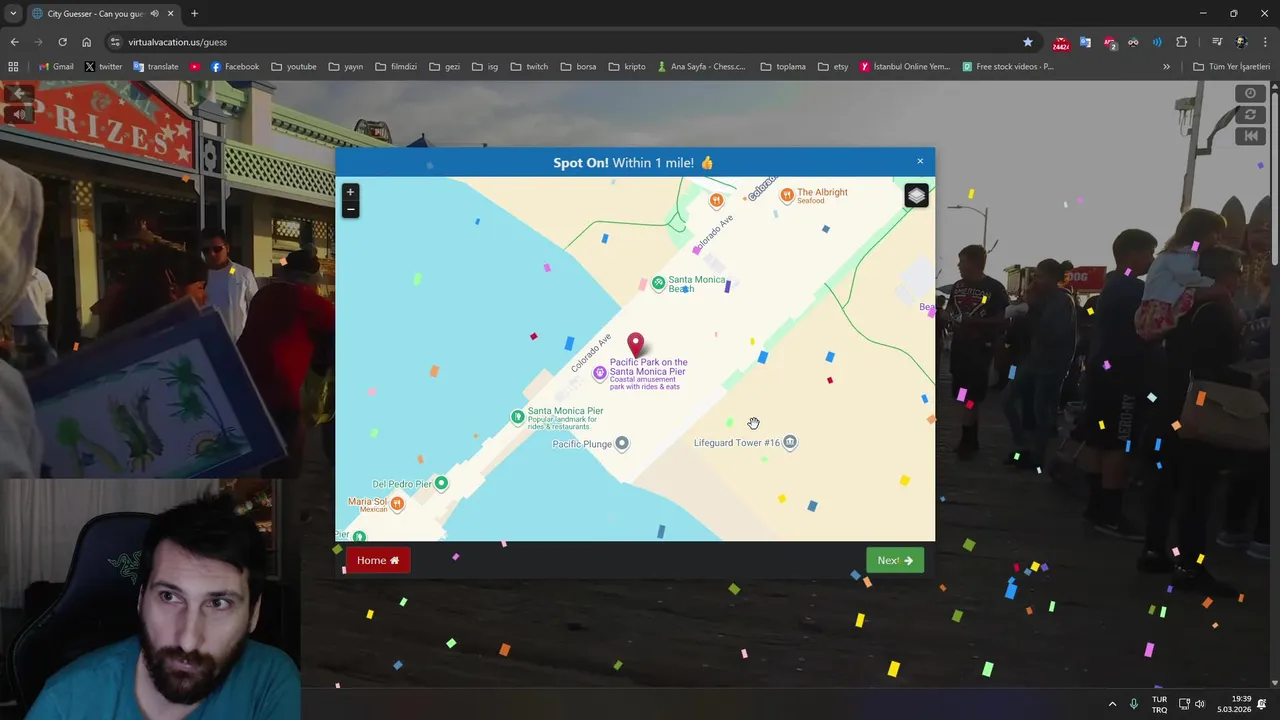The height and width of the screenshot is (720, 1280).
Task: Toggle the game video sound button
Action: [19, 115]
